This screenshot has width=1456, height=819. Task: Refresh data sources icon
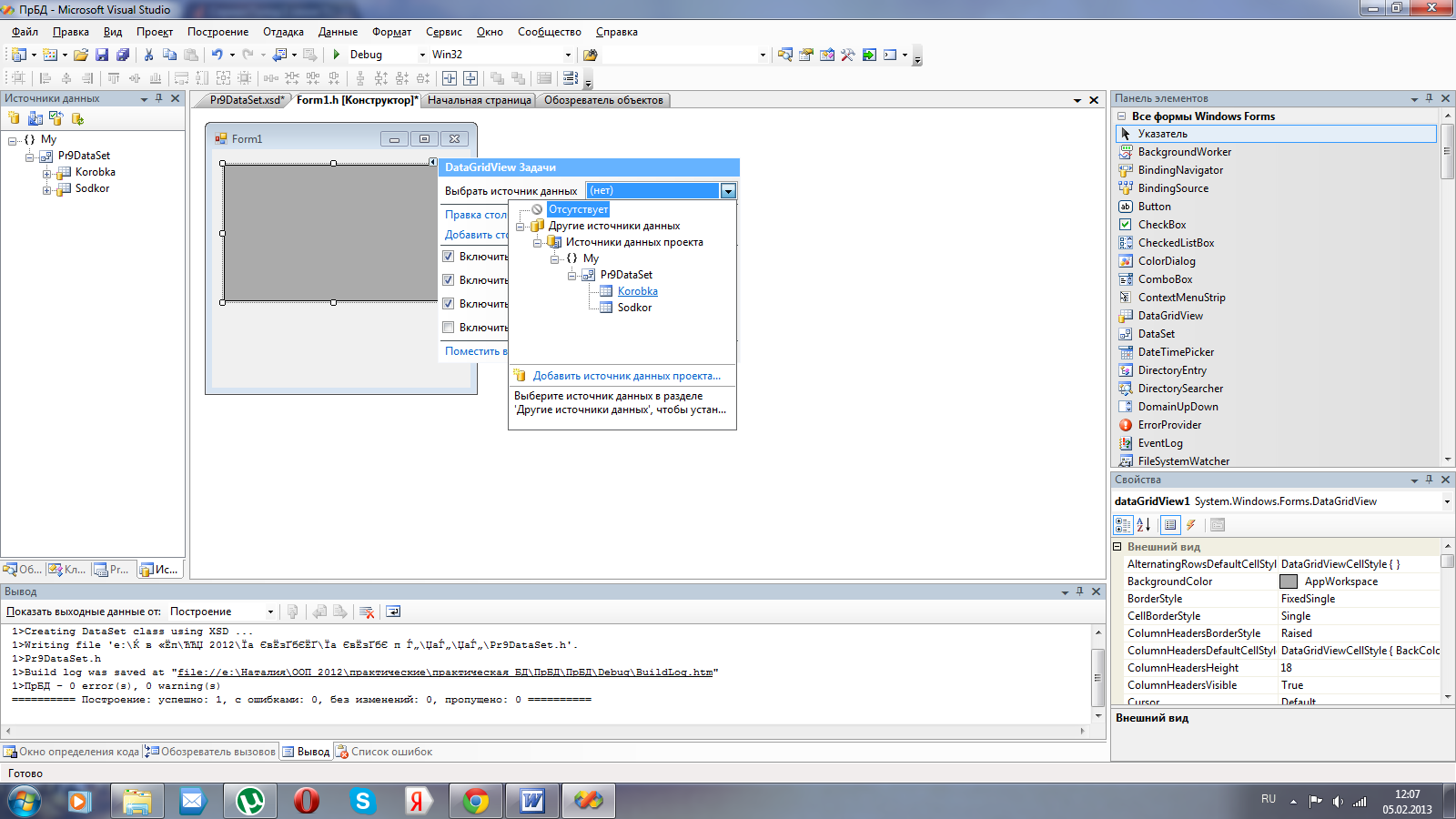coord(77,118)
